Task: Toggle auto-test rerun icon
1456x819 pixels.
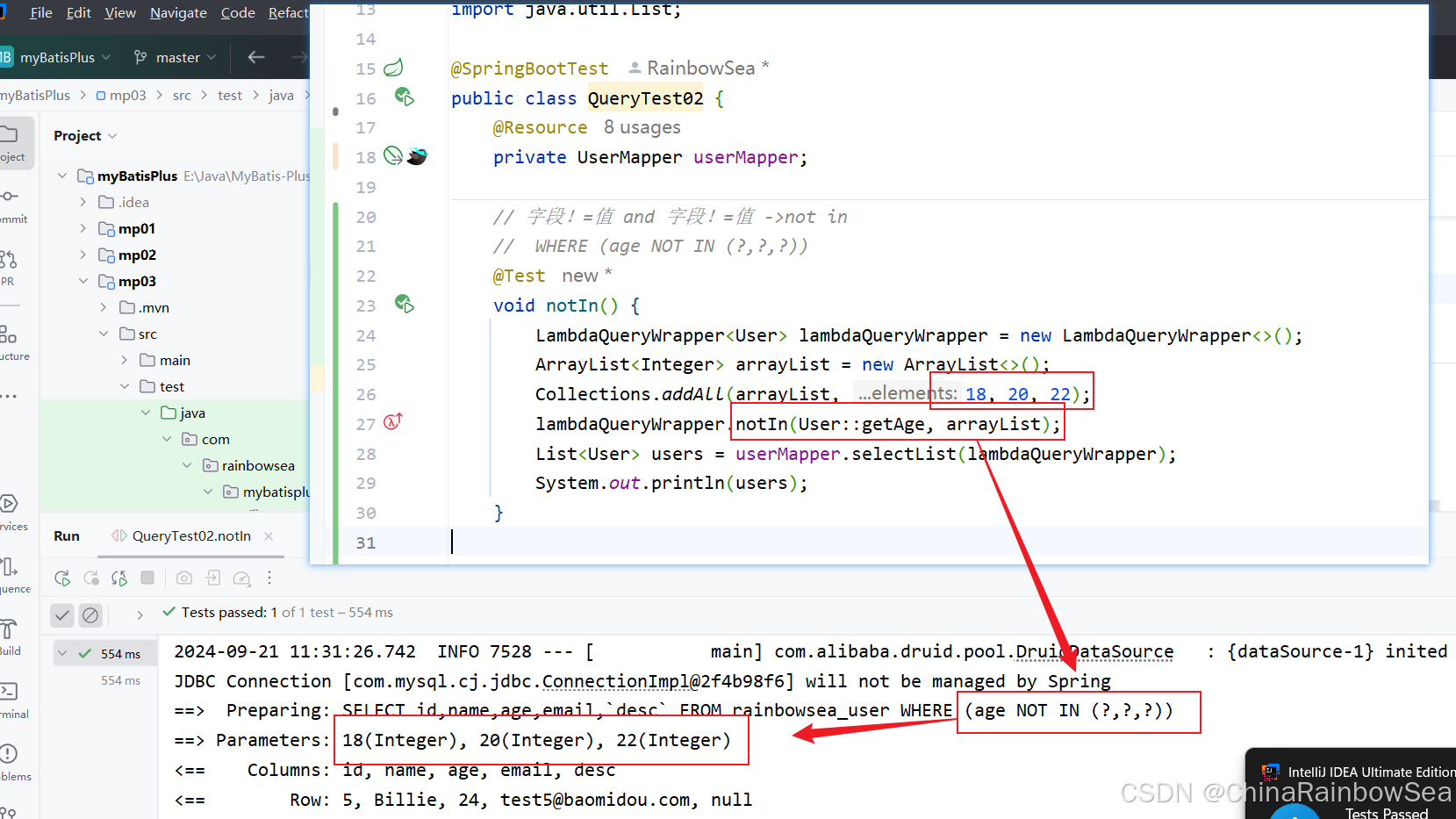Action: [x=119, y=578]
